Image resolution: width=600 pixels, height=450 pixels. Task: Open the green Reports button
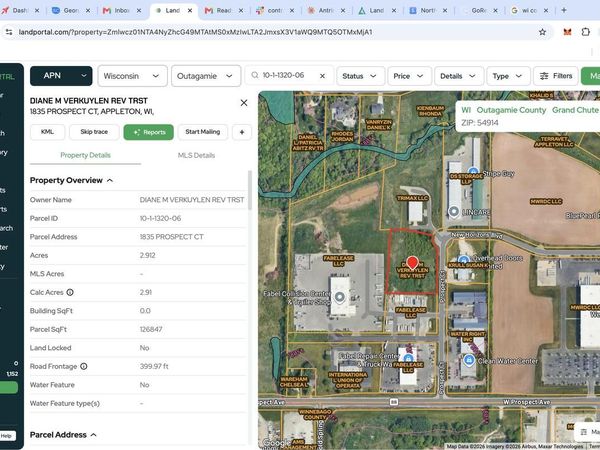[x=148, y=132]
